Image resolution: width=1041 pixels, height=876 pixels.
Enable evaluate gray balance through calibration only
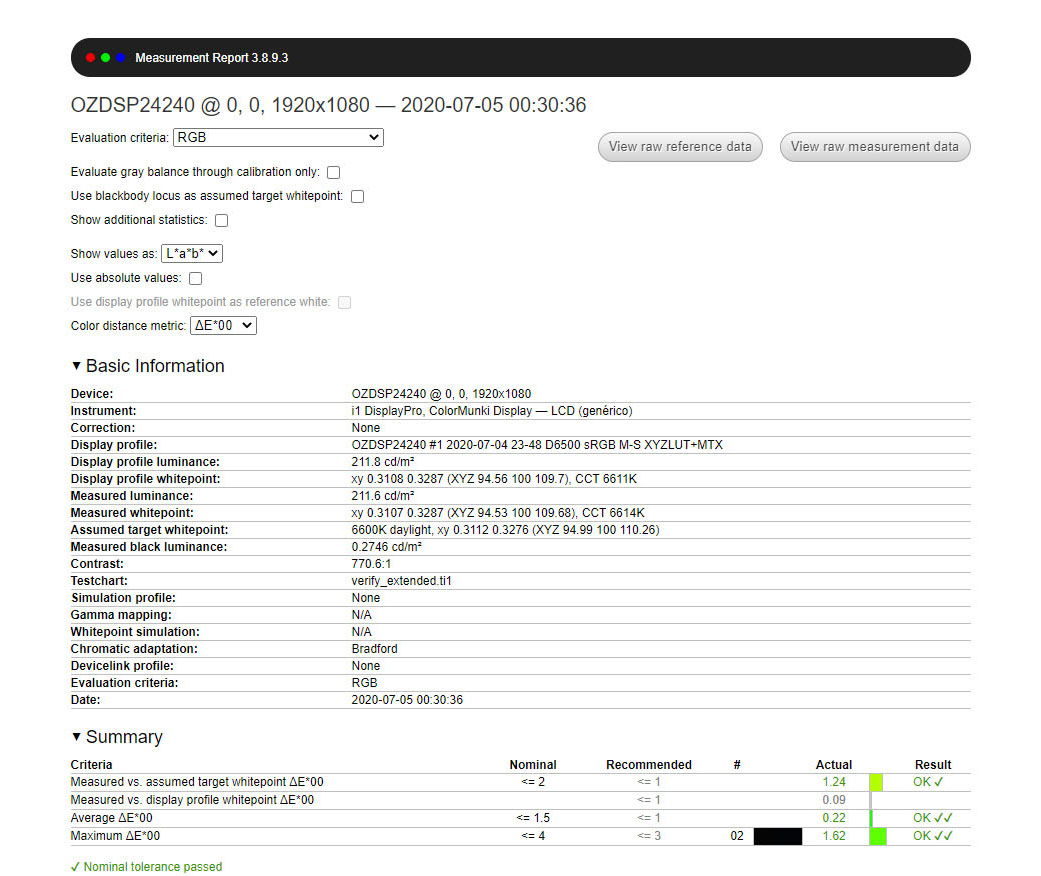click(x=334, y=173)
